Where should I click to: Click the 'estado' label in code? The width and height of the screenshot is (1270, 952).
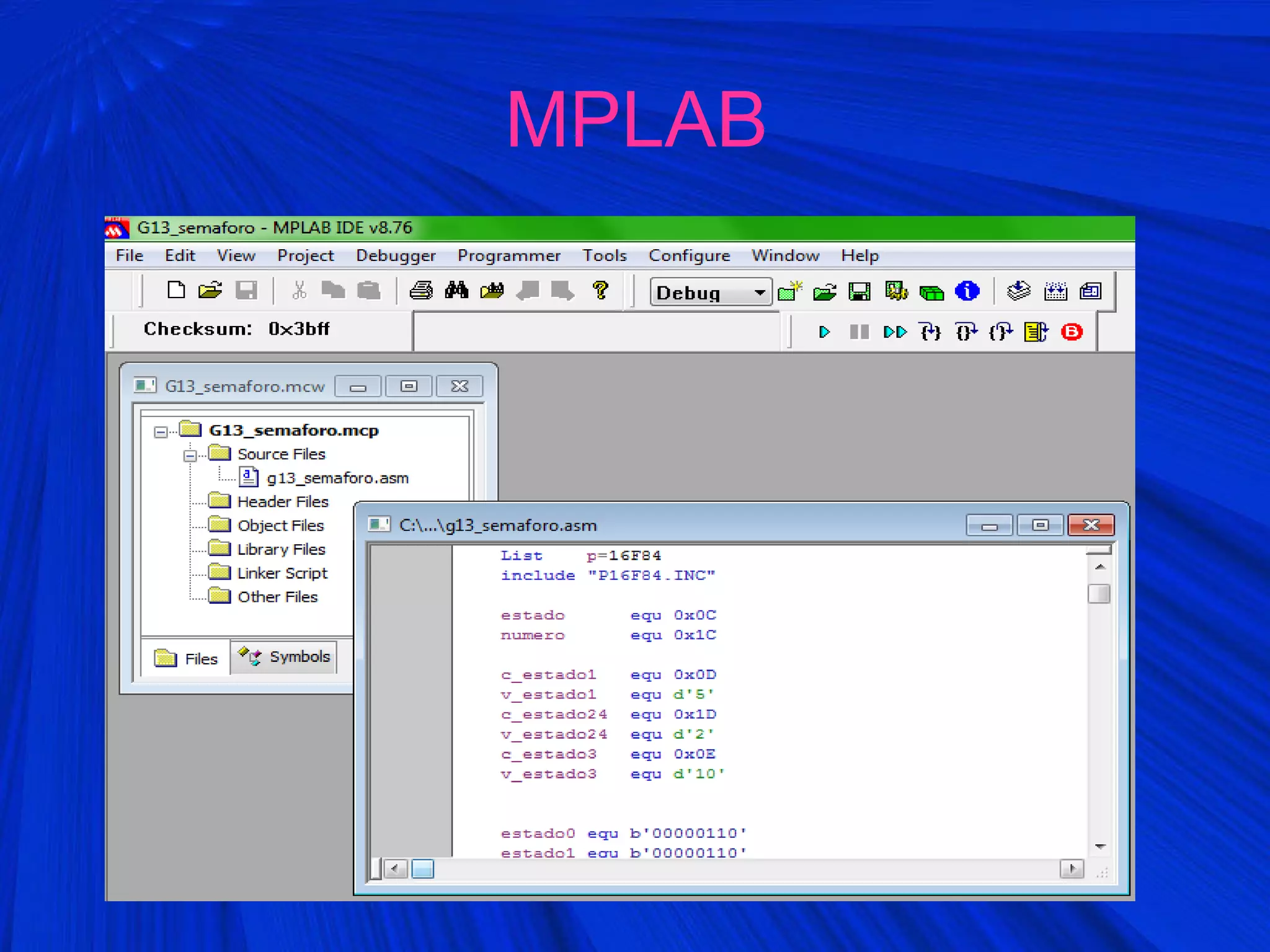pyautogui.click(x=533, y=615)
